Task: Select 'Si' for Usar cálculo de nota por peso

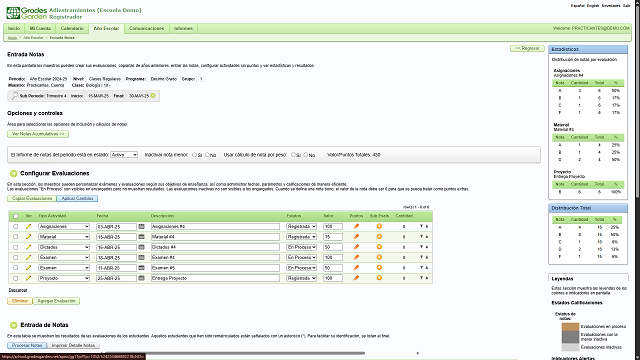Action: pyautogui.click(x=293, y=155)
